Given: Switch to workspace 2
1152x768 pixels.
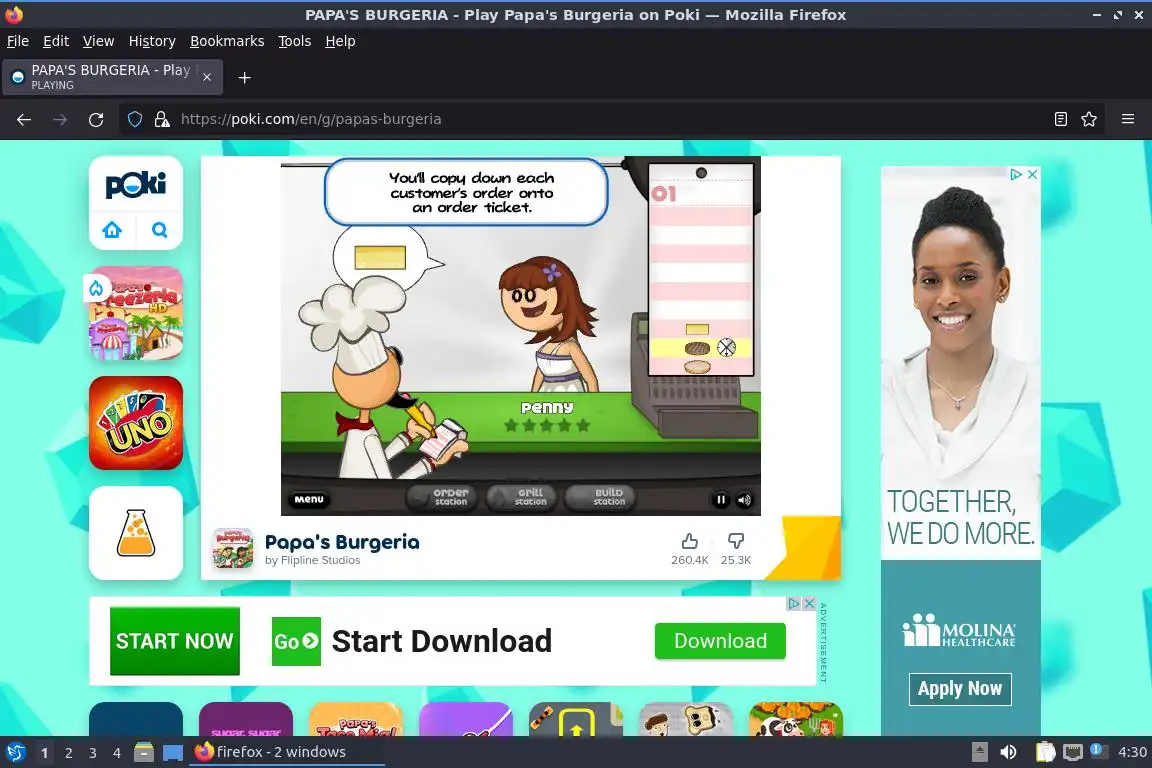Looking at the screenshot, I should click(68, 753).
